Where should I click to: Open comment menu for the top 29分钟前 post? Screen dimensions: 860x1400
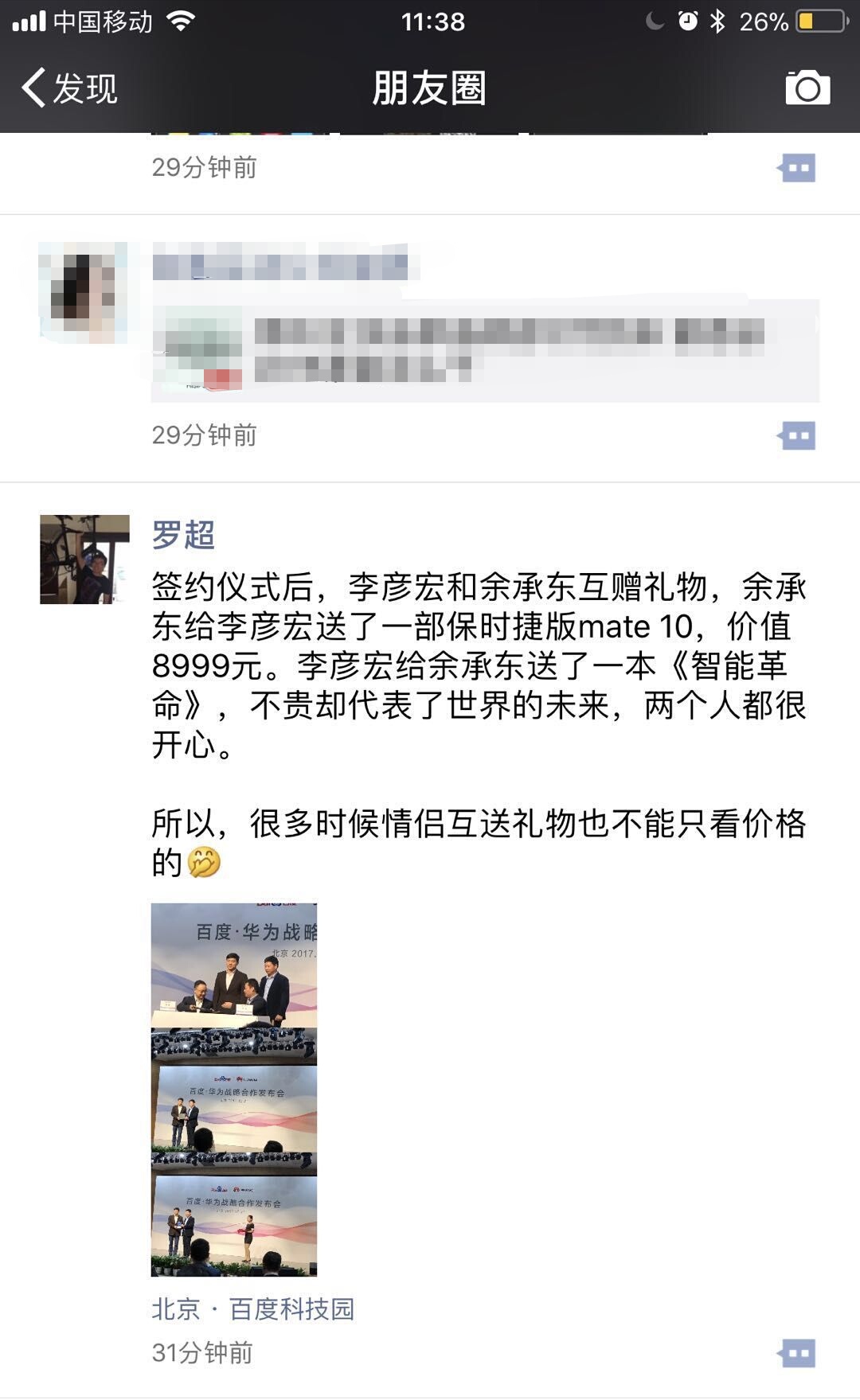tap(796, 168)
